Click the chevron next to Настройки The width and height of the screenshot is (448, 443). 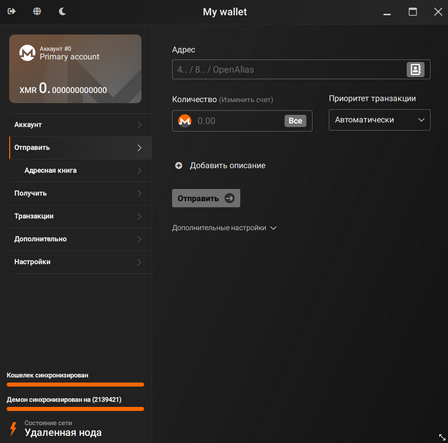(139, 262)
